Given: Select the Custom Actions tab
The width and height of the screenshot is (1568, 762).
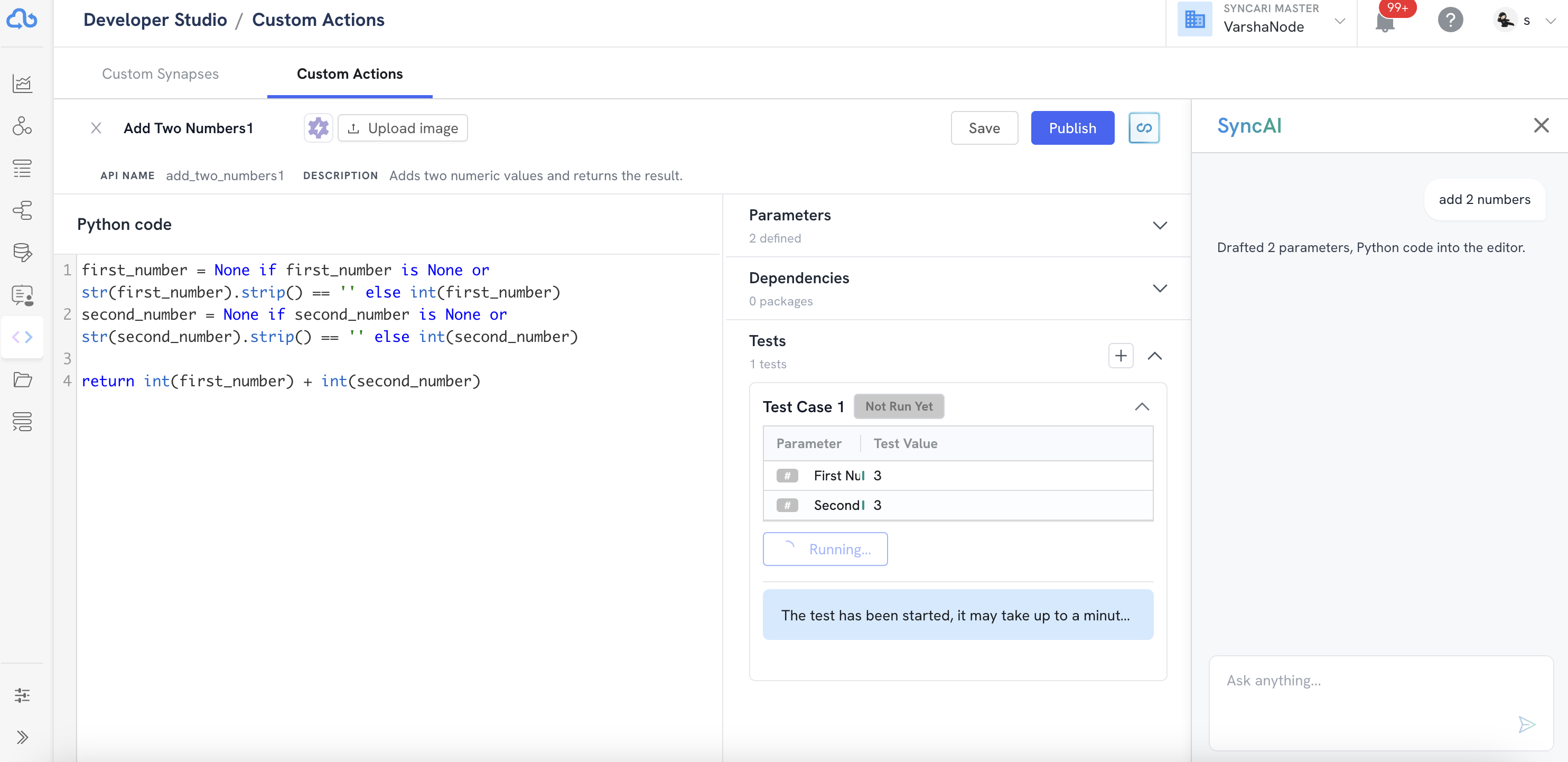Looking at the screenshot, I should tap(349, 73).
